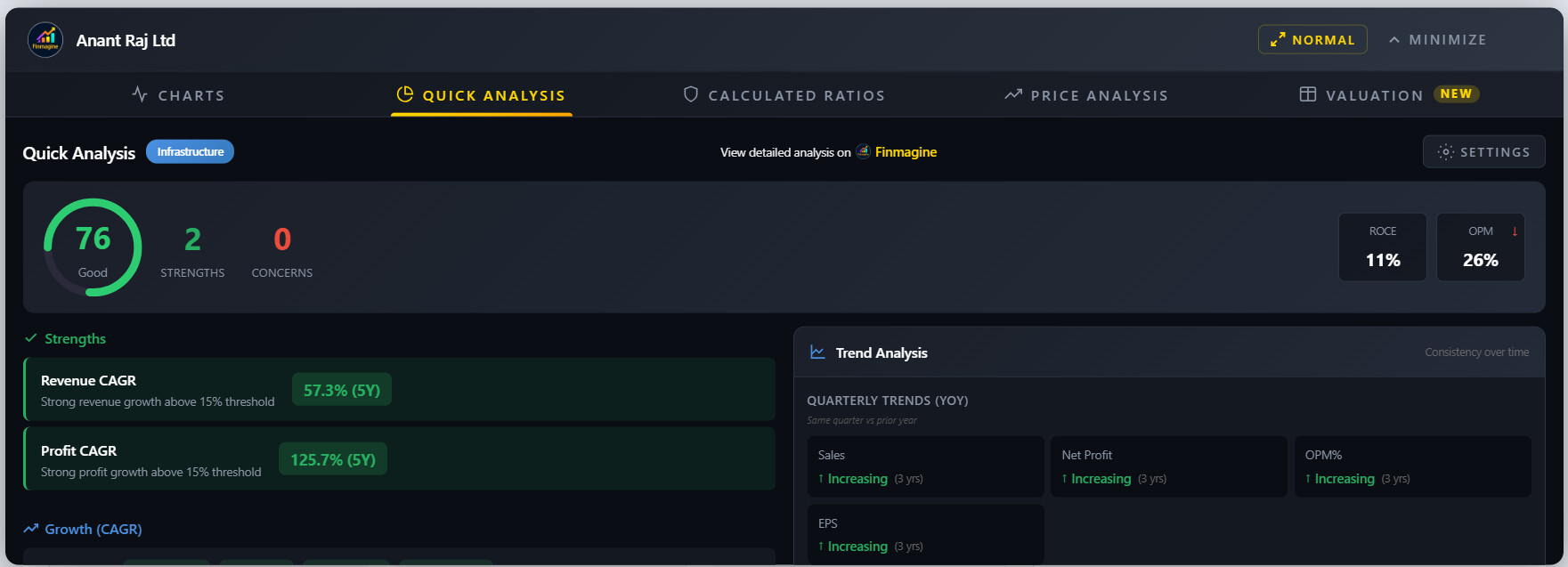Click the Finmagine logo next to Anant Raj Ltd
This screenshot has width=1568, height=567.
point(45,40)
